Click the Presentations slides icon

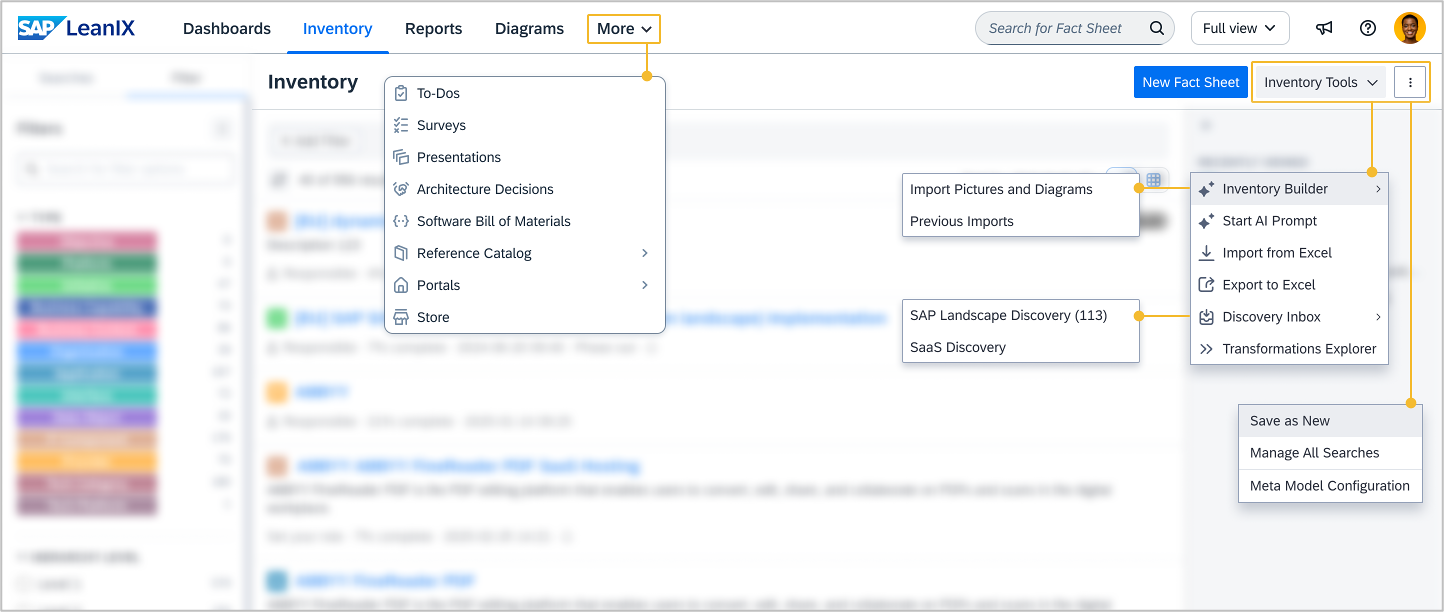401,157
